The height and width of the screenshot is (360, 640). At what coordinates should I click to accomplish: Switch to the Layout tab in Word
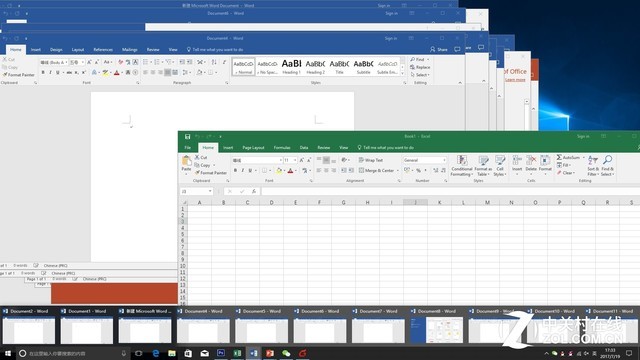[78, 50]
